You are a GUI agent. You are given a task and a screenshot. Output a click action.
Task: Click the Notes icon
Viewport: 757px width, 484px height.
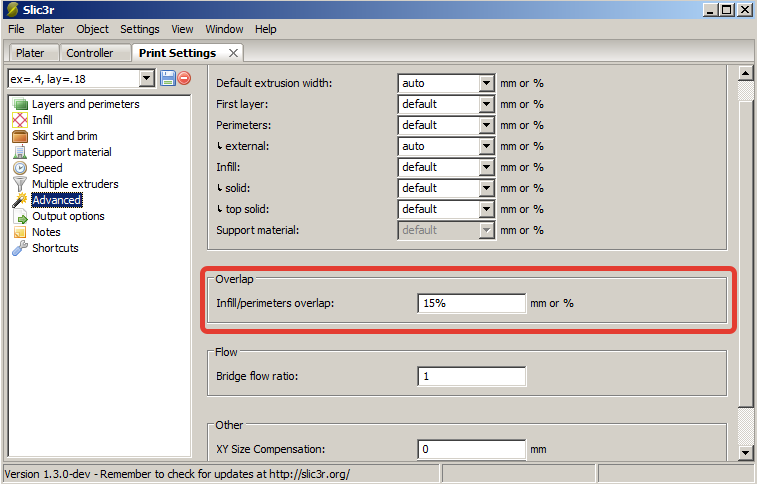point(20,232)
